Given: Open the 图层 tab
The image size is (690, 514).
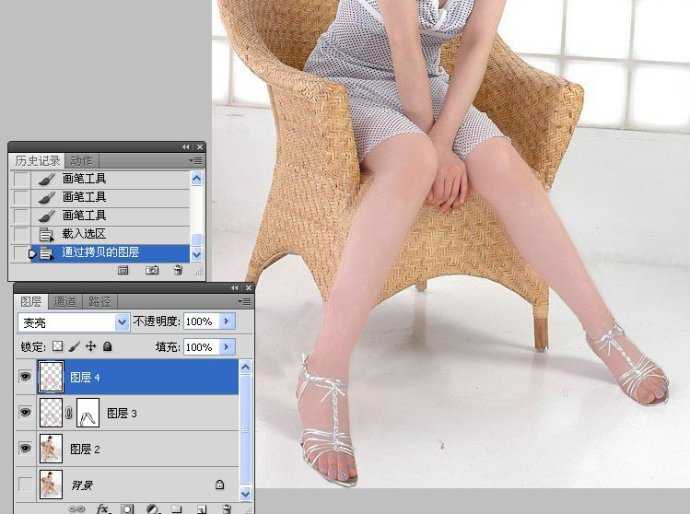Looking at the screenshot, I should click(31, 301).
